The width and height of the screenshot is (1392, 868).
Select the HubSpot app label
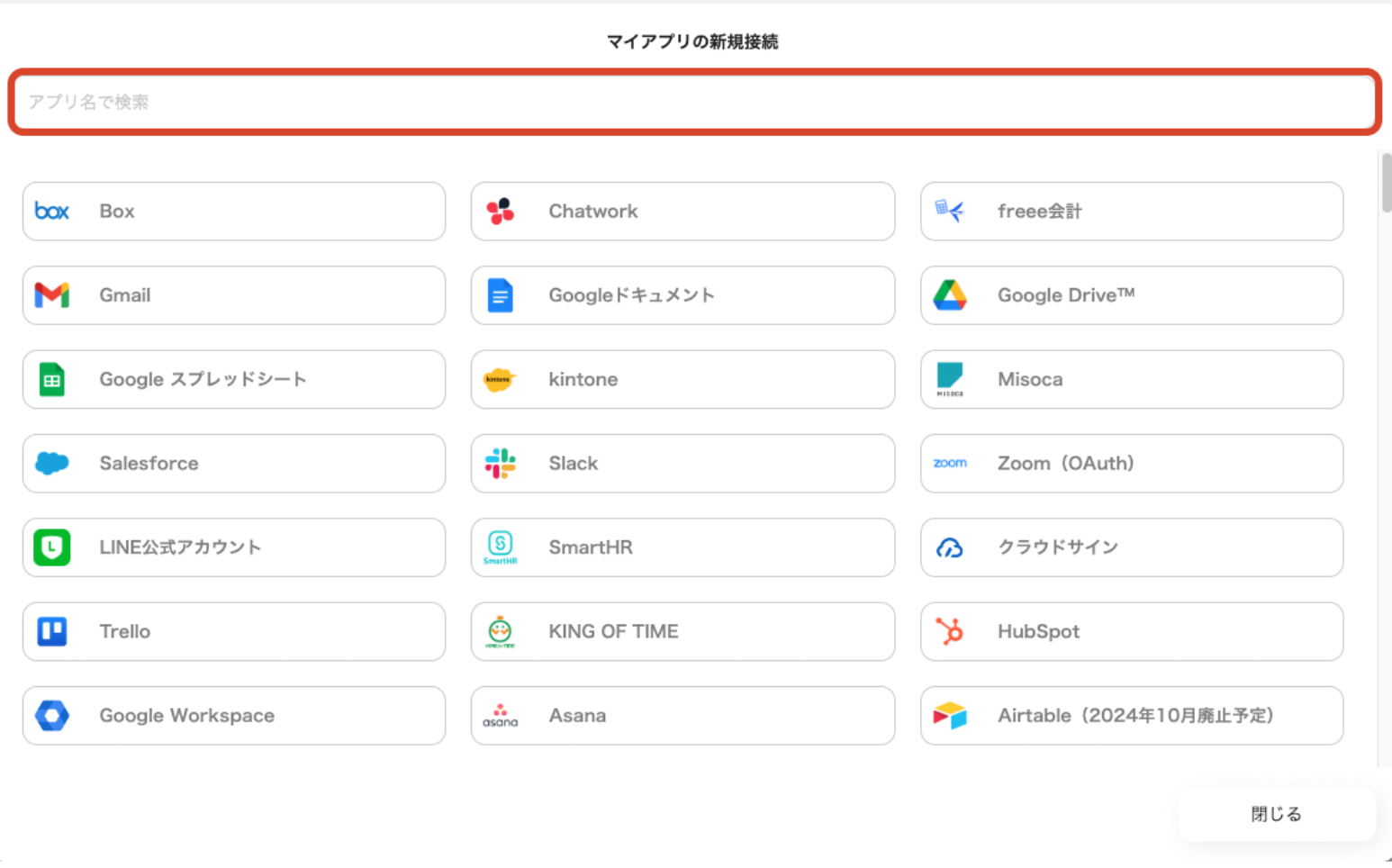point(1039,631)
